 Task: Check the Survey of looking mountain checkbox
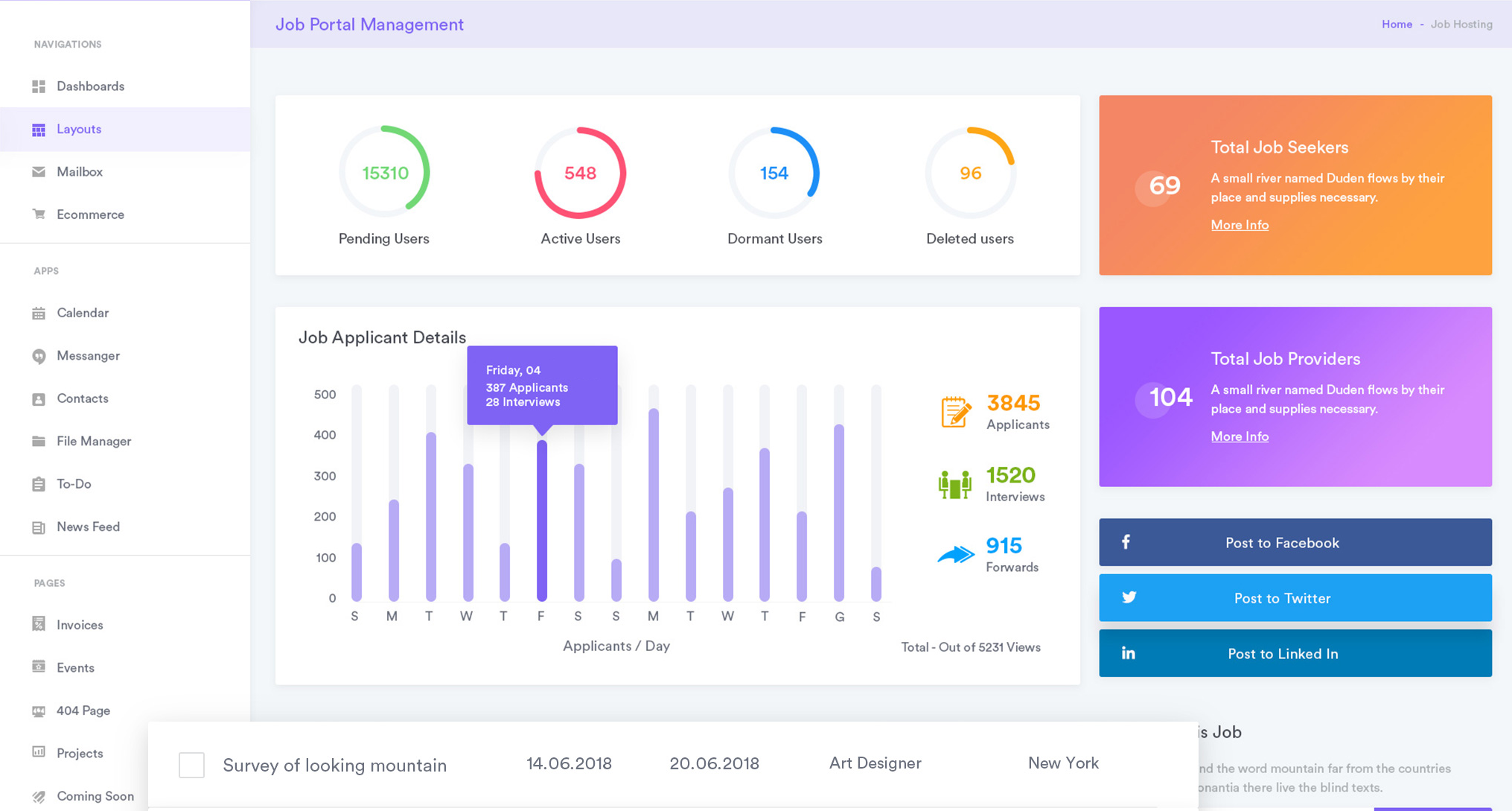pos(191,765)
